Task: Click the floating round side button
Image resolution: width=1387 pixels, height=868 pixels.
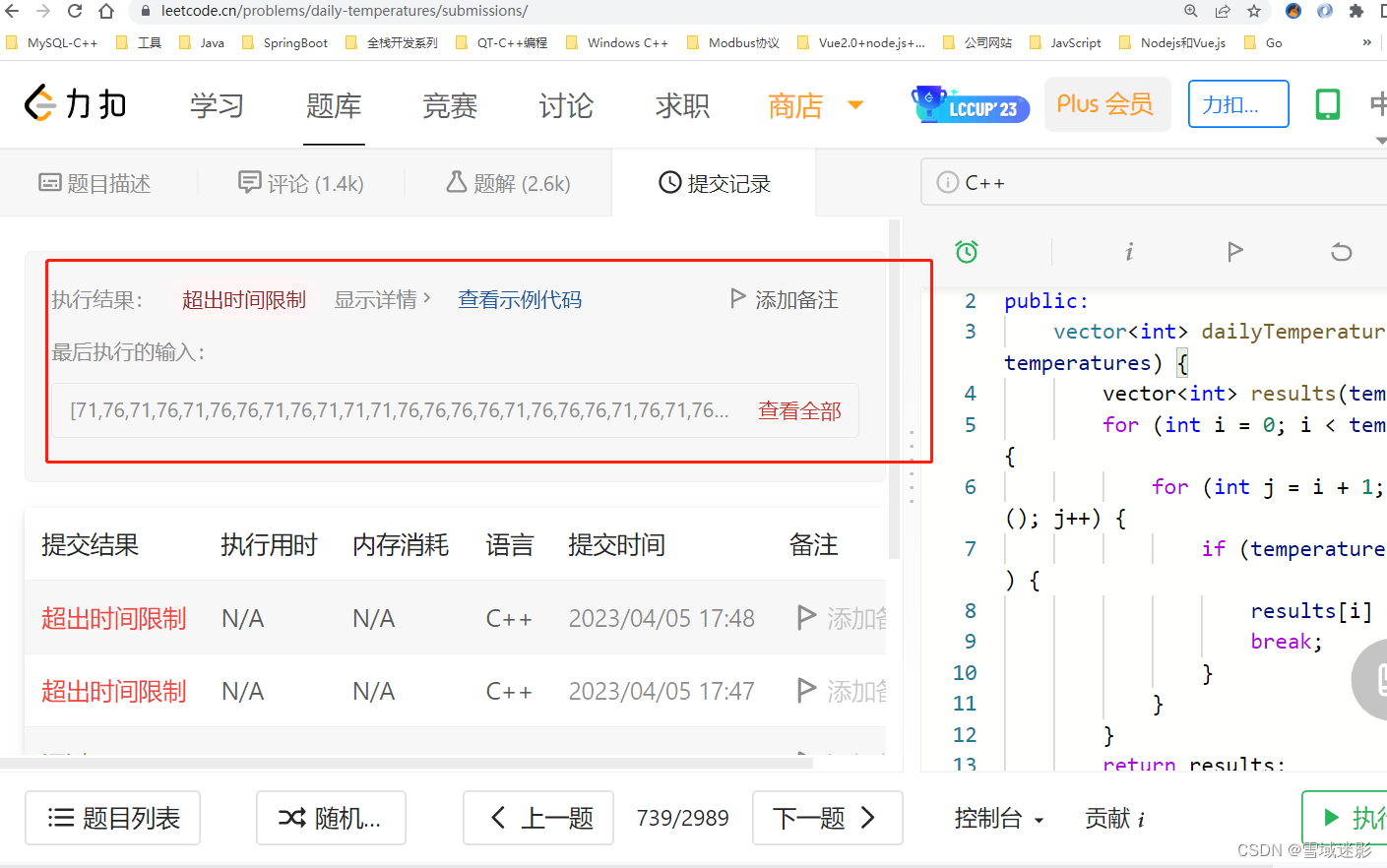Action: click(x=1370, y=679)
